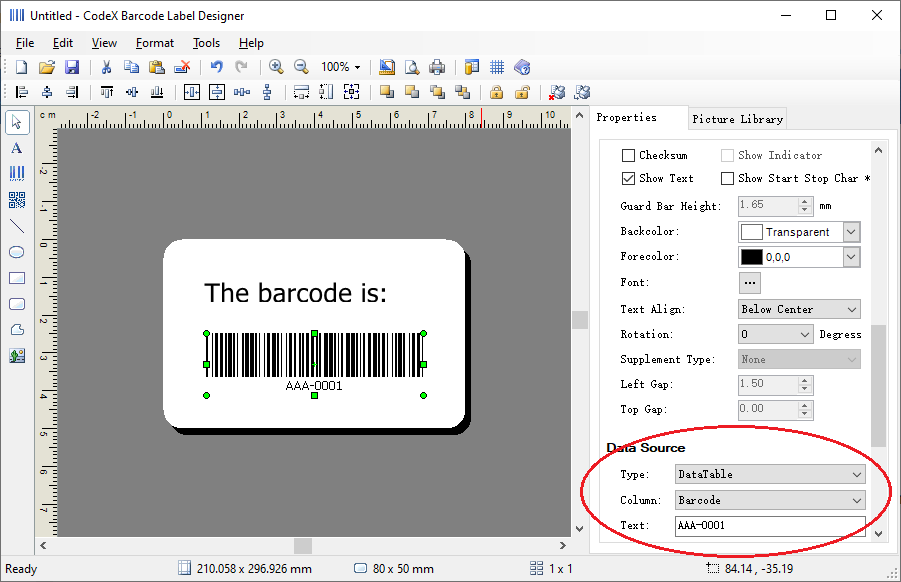Select the Line tool
This screenshot has width=901, height=582.
point(17,226)
